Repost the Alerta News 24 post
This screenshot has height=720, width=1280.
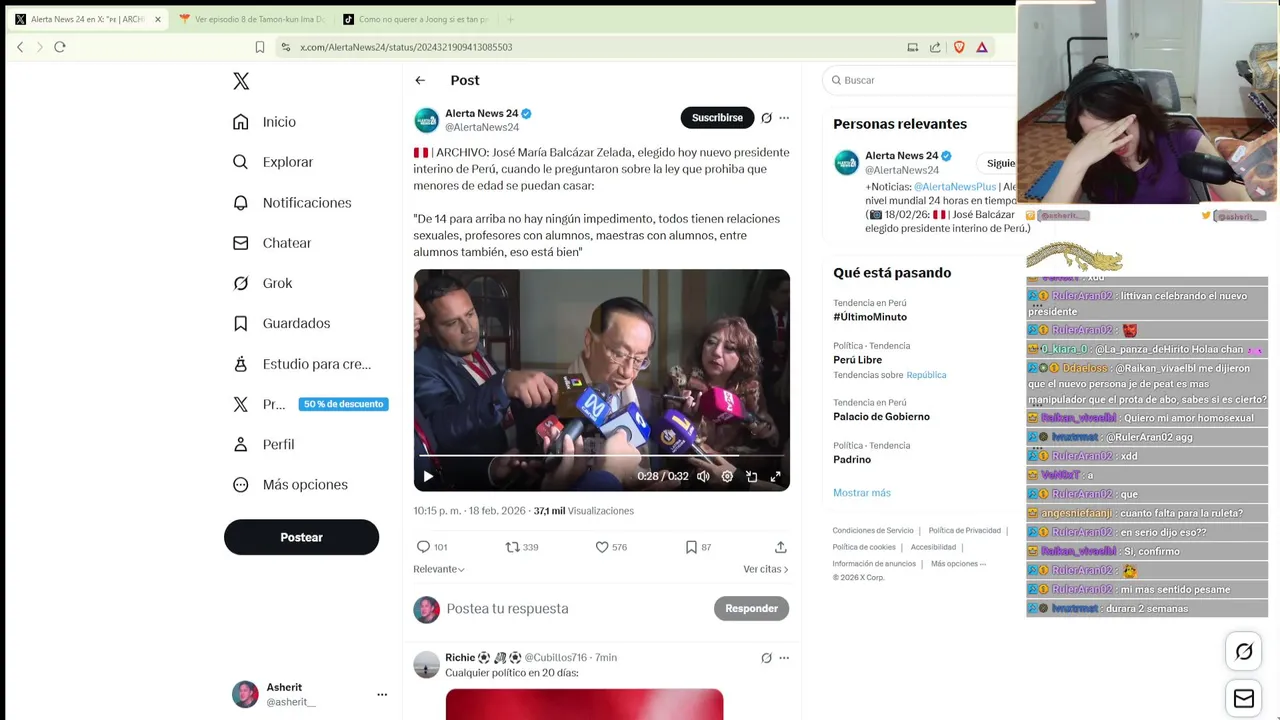click(512, 547)
